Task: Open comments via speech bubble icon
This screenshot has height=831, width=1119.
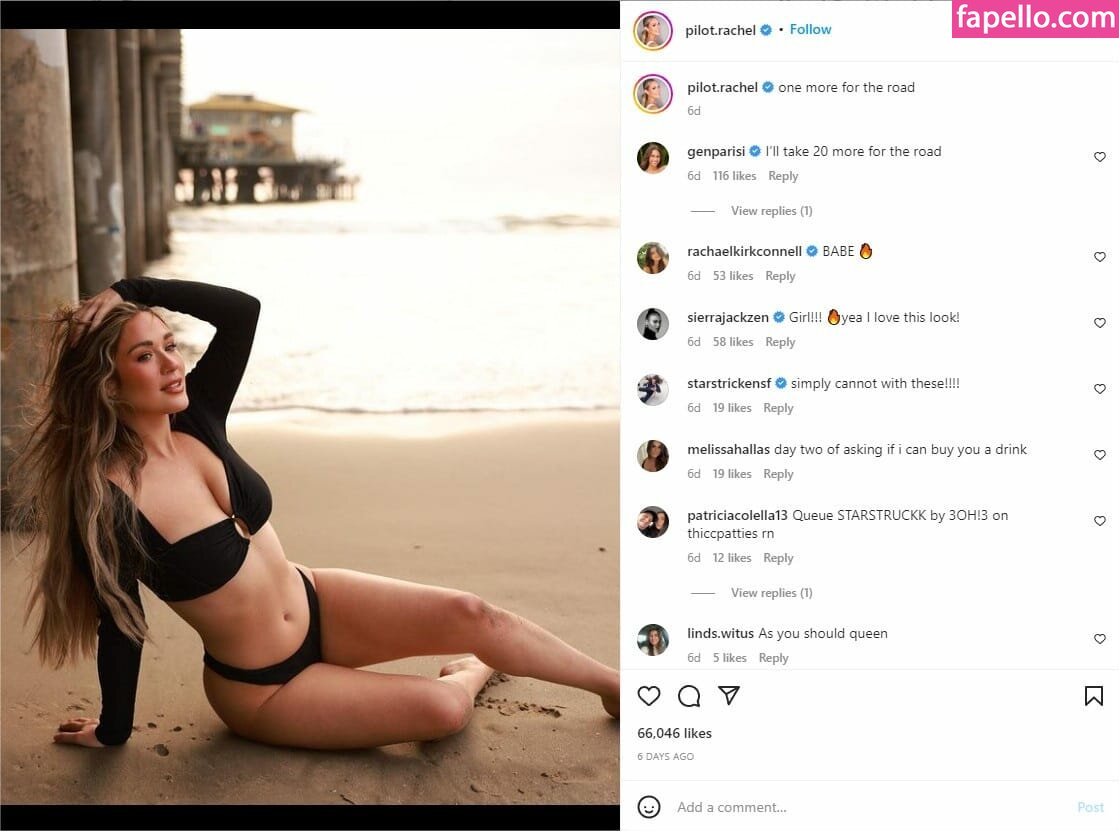Action: pyautogui.click(x=689, y=695)
